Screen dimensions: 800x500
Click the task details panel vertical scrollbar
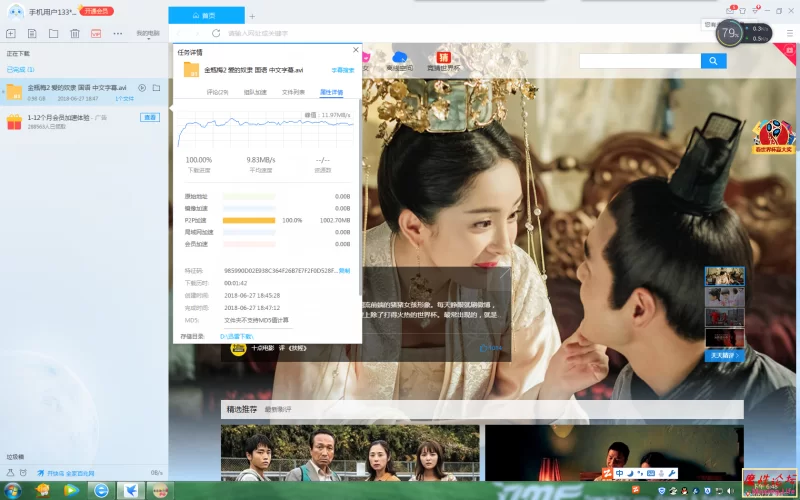(360, 196)
